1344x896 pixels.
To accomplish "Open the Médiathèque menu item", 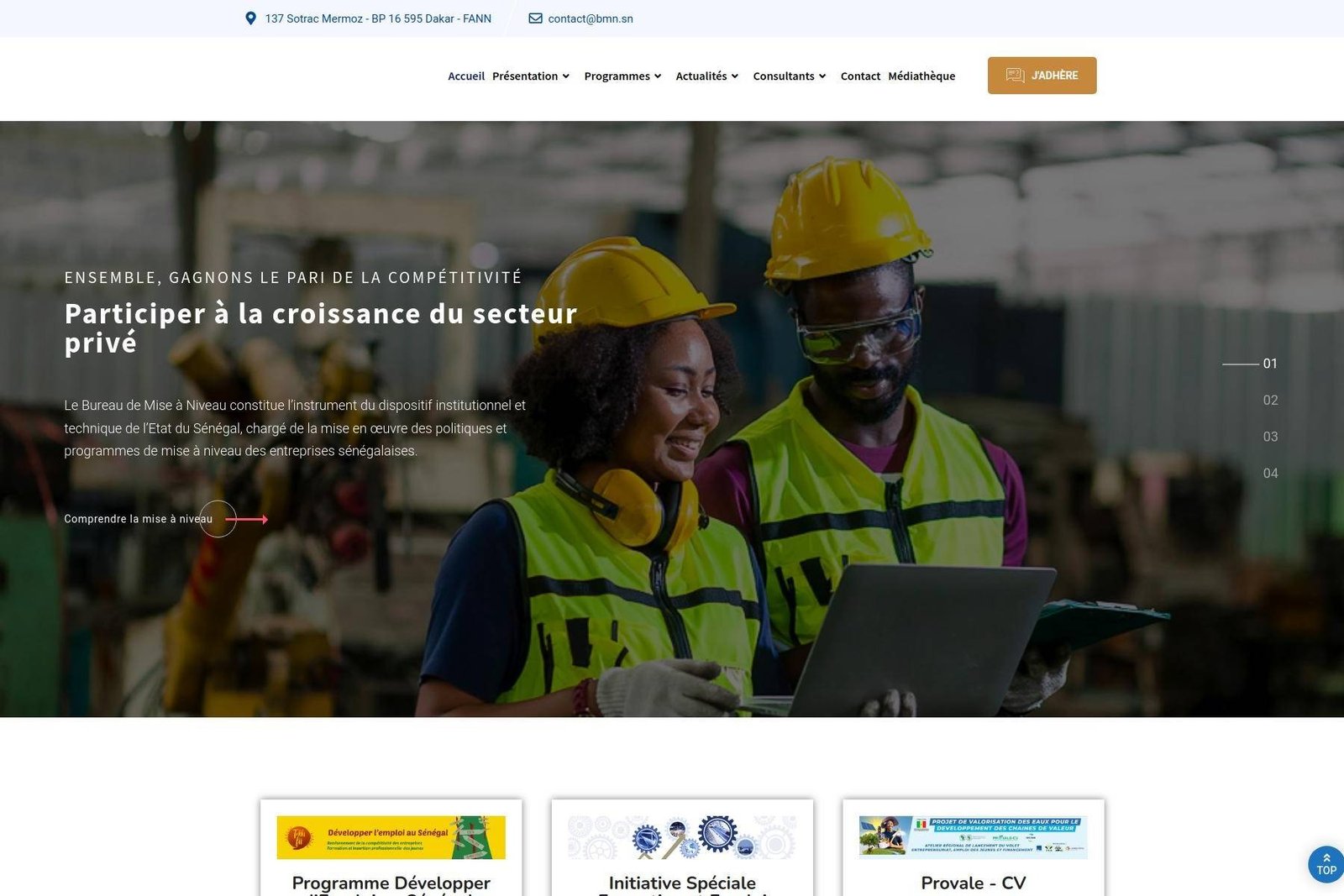I will click(x=921, y=76).
